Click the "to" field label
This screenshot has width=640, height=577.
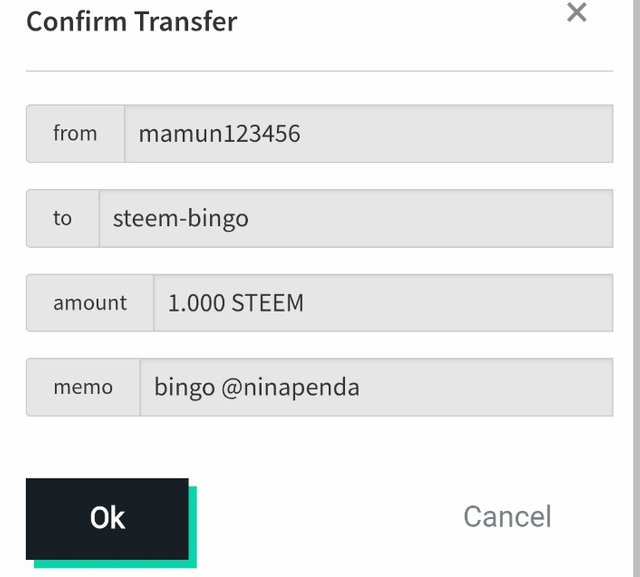tap(62, 218)
